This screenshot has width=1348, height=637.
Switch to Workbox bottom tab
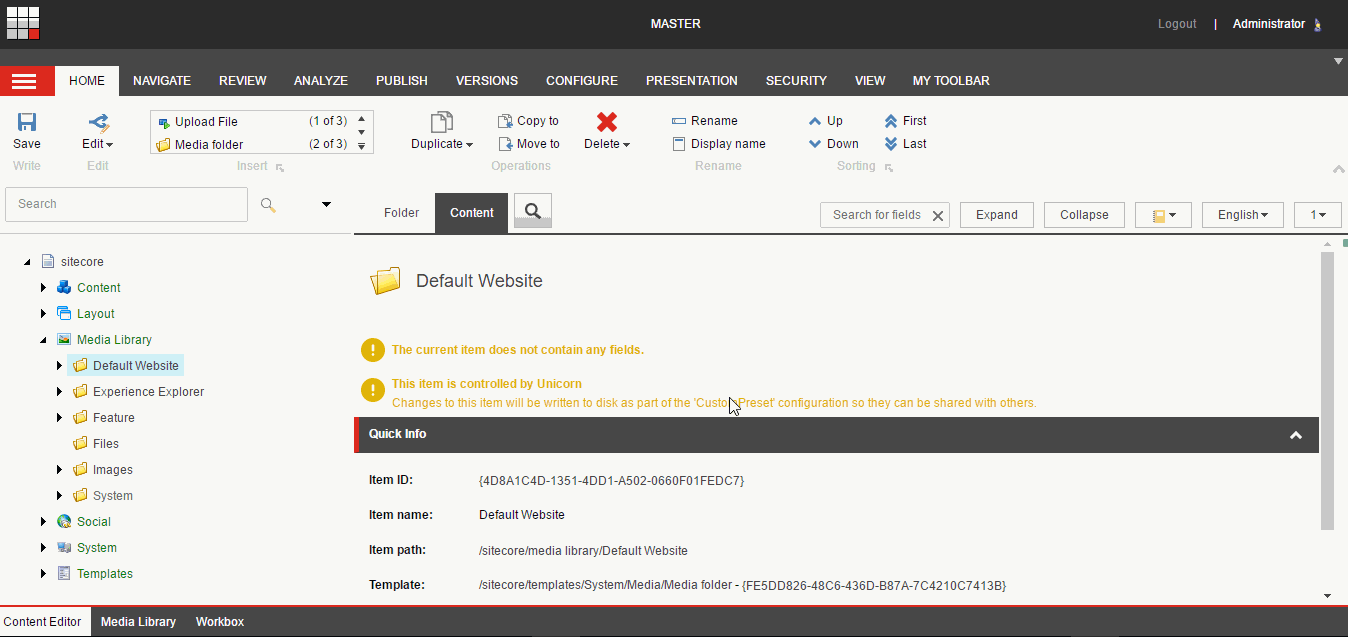tap(220, 622)
